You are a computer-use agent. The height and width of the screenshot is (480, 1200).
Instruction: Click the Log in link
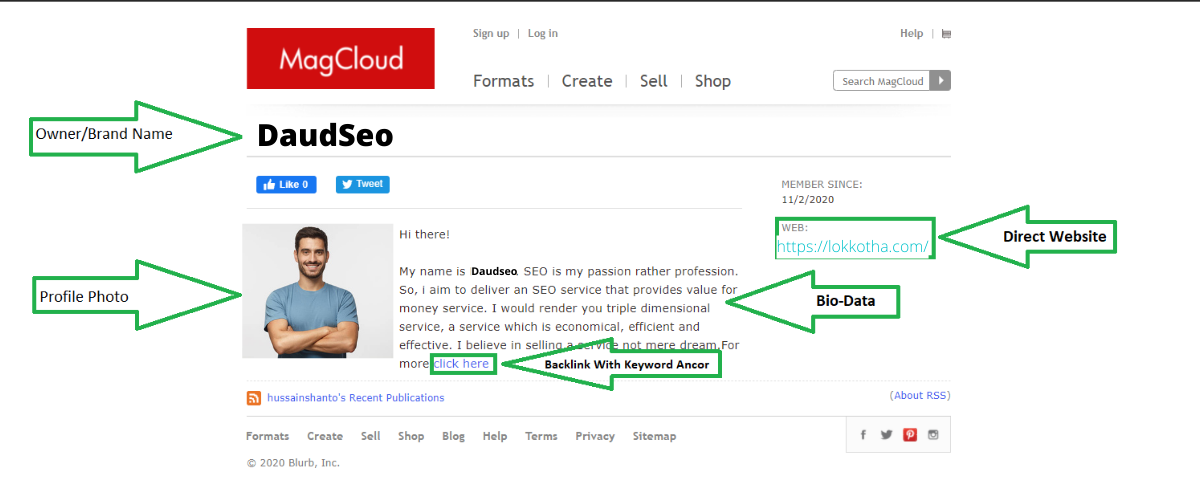point(543,34)
